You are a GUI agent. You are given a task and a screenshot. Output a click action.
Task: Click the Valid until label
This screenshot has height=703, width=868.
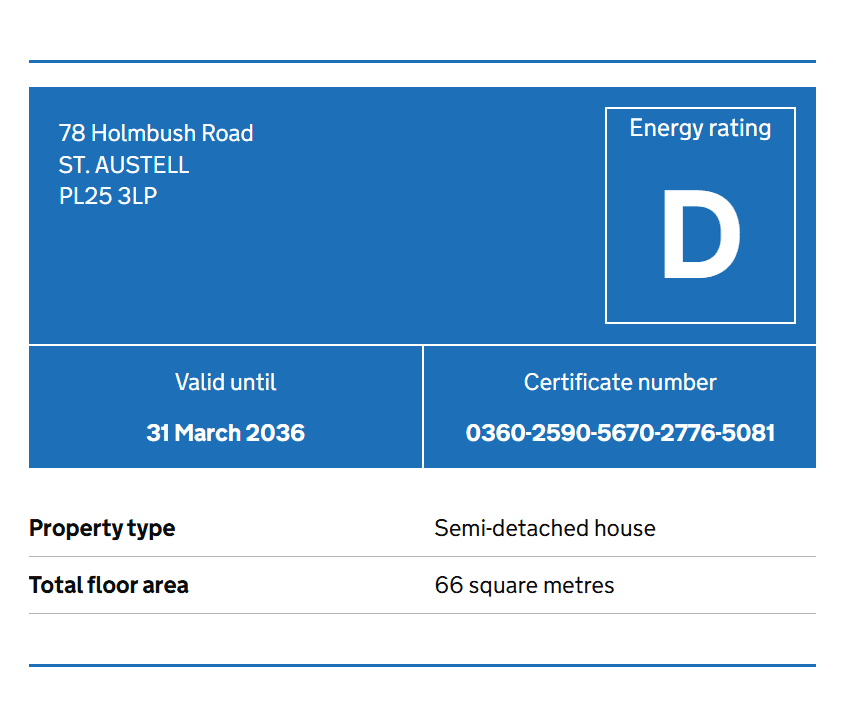[225, 382]
